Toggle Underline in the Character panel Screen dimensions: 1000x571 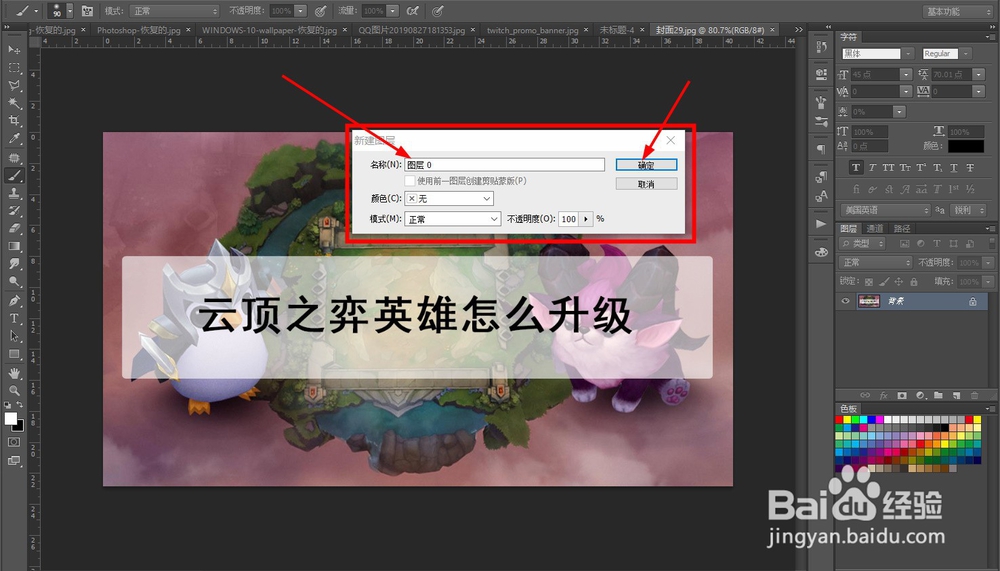[953, 168]
